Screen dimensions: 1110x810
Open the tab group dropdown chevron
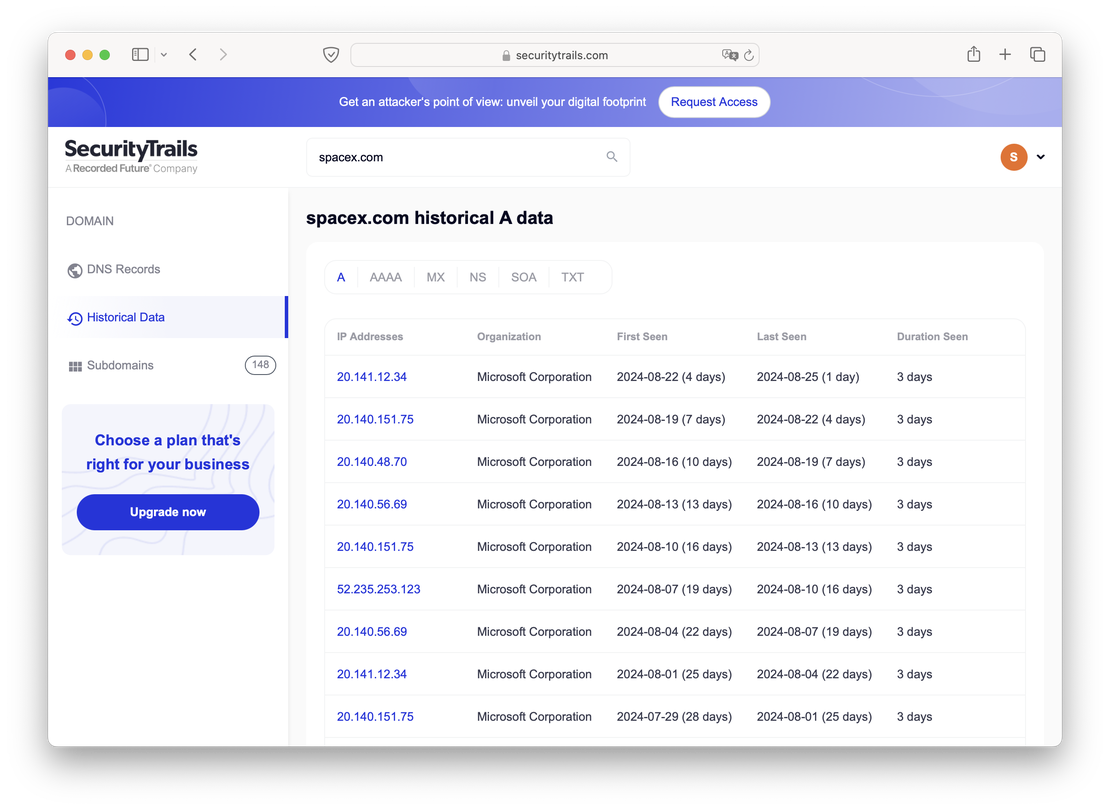point(163,54)
